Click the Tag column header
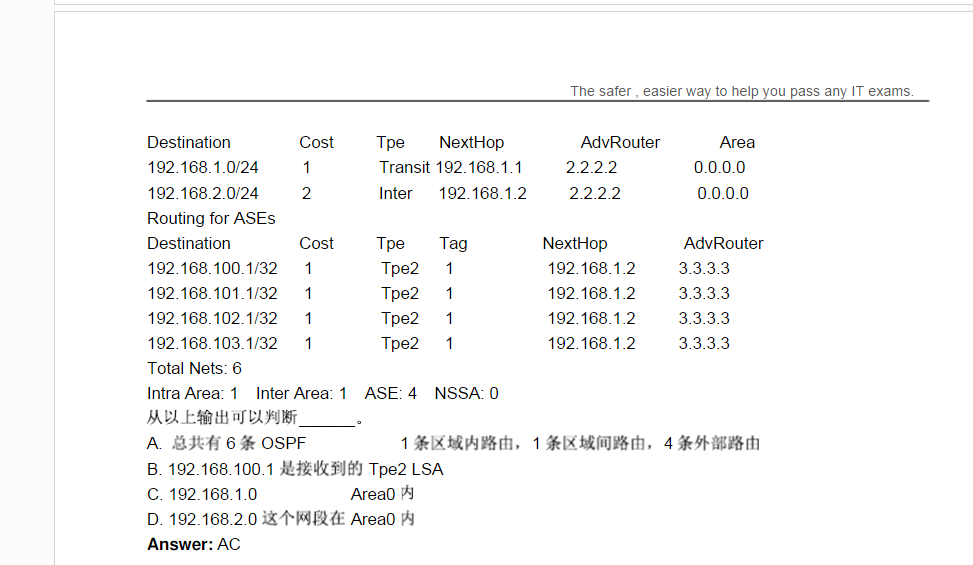The image size is (973, 565). click(453, 243)
